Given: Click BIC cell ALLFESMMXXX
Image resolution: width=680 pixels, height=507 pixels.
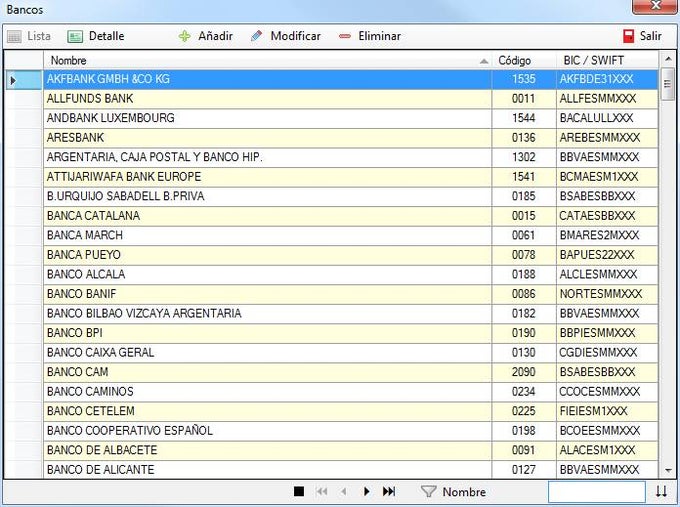Looking at the screenshot, I should tap(607, 99).
